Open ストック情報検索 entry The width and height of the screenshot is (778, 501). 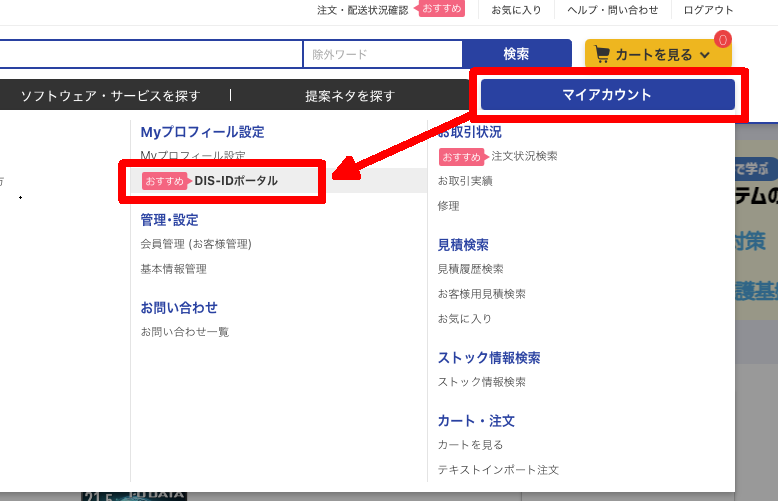[482, 381]
